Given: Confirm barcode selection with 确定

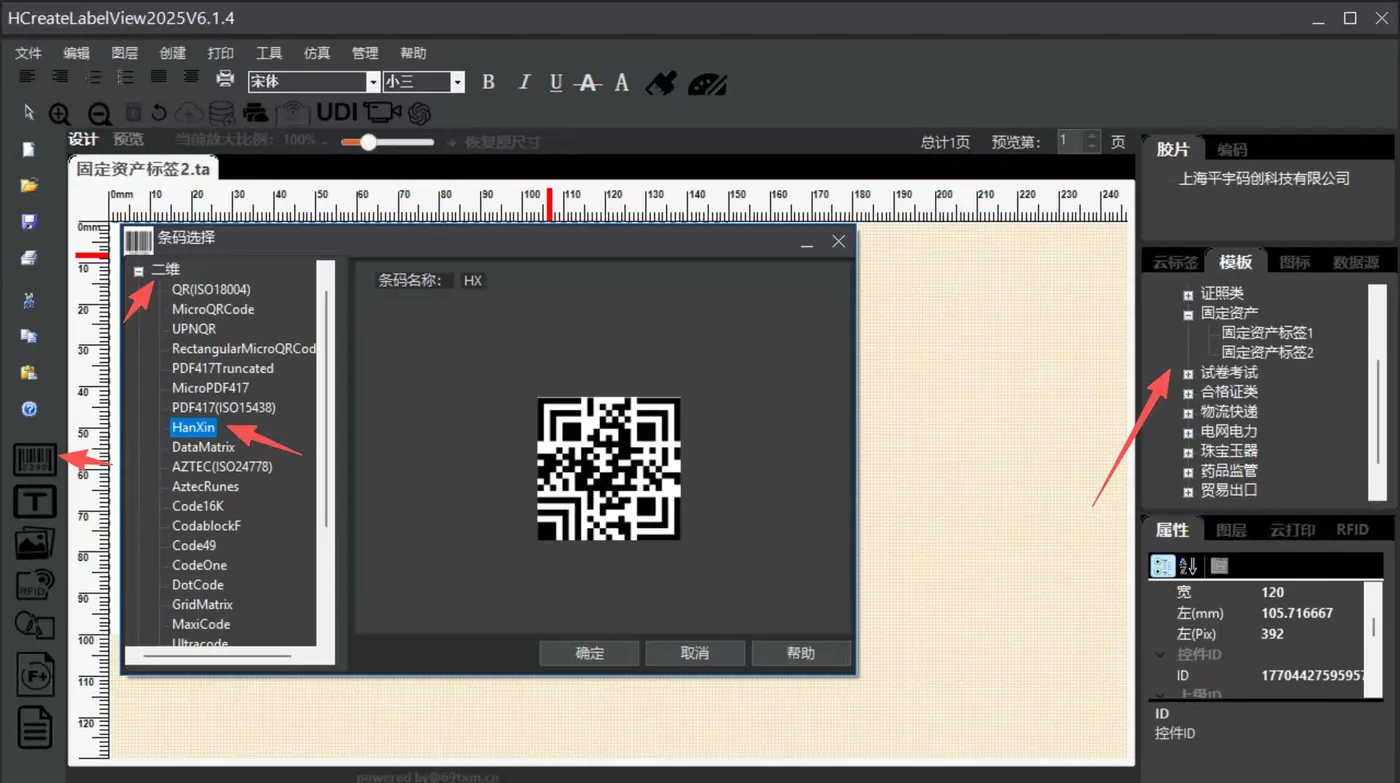Looking at the screenshot, I should pos(589,653).
